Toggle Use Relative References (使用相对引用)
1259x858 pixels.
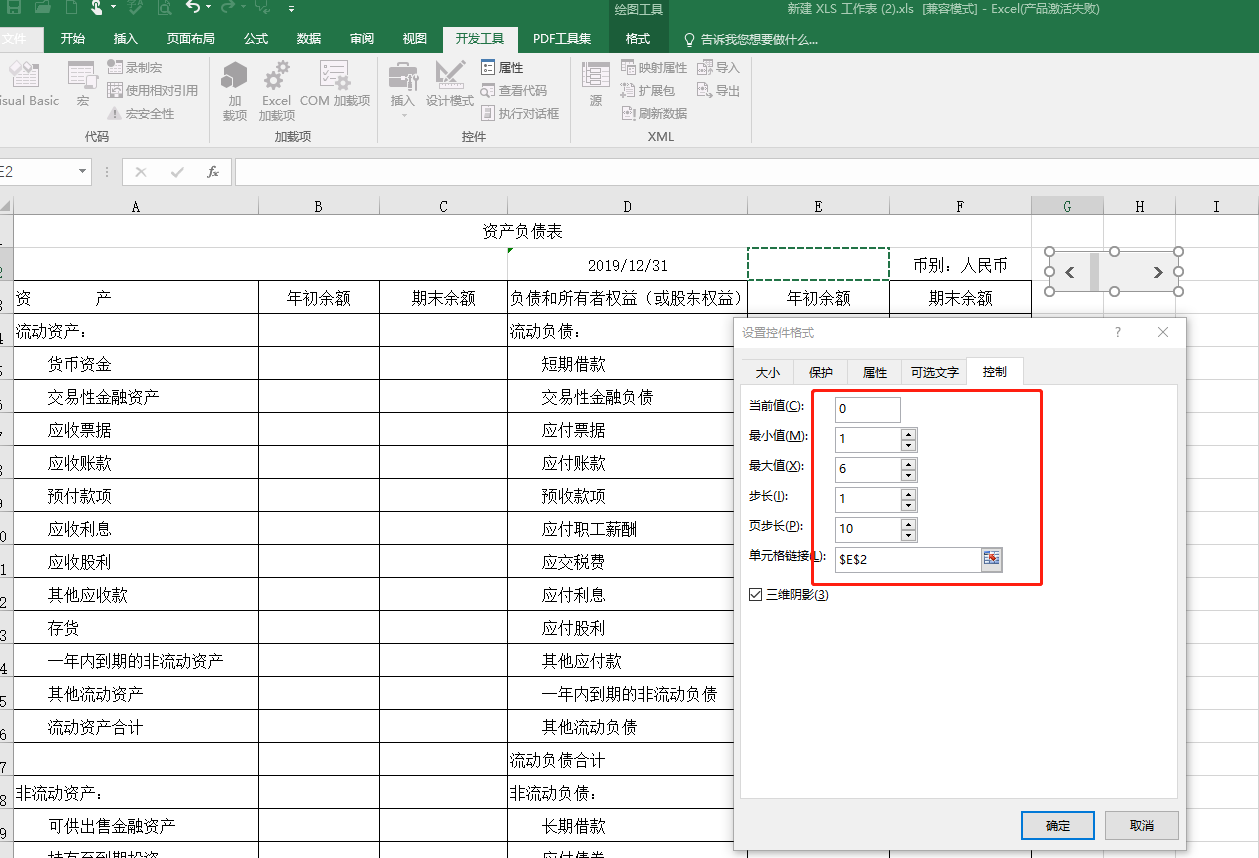152,90
